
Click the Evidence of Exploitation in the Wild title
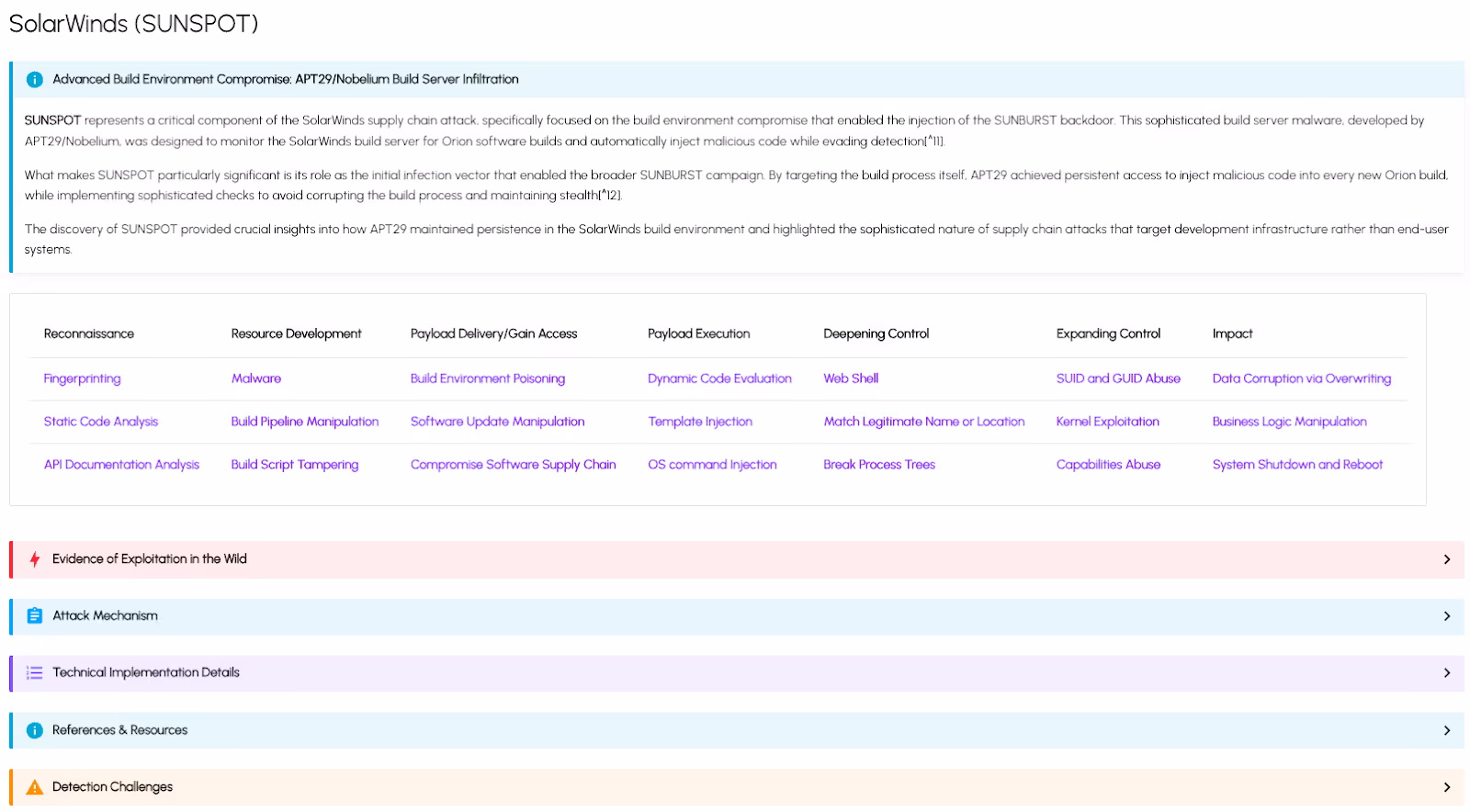[x=150, y=559]
